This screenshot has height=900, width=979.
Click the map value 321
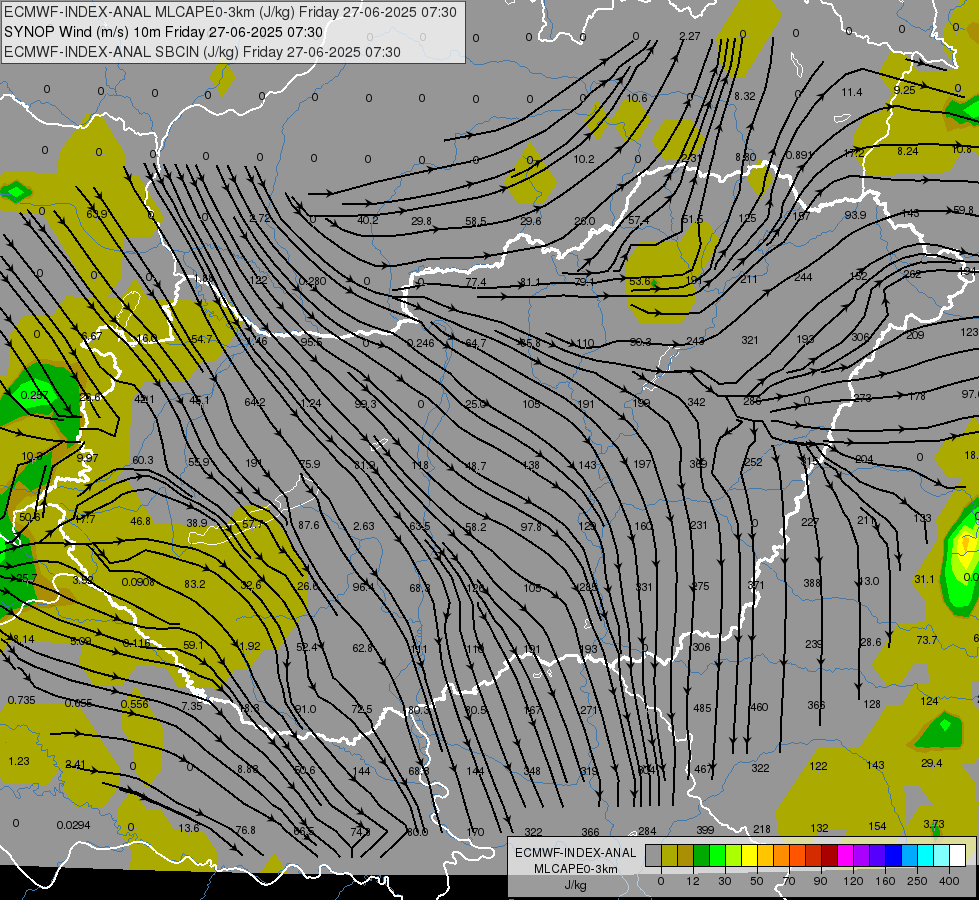coord(750,340)
